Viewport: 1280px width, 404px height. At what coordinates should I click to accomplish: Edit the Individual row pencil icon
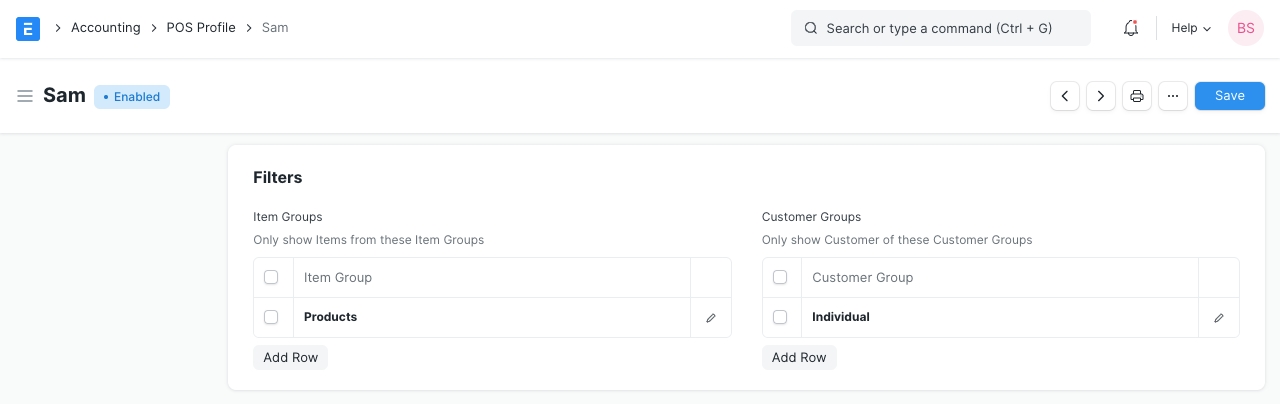tap(1219, 318)
